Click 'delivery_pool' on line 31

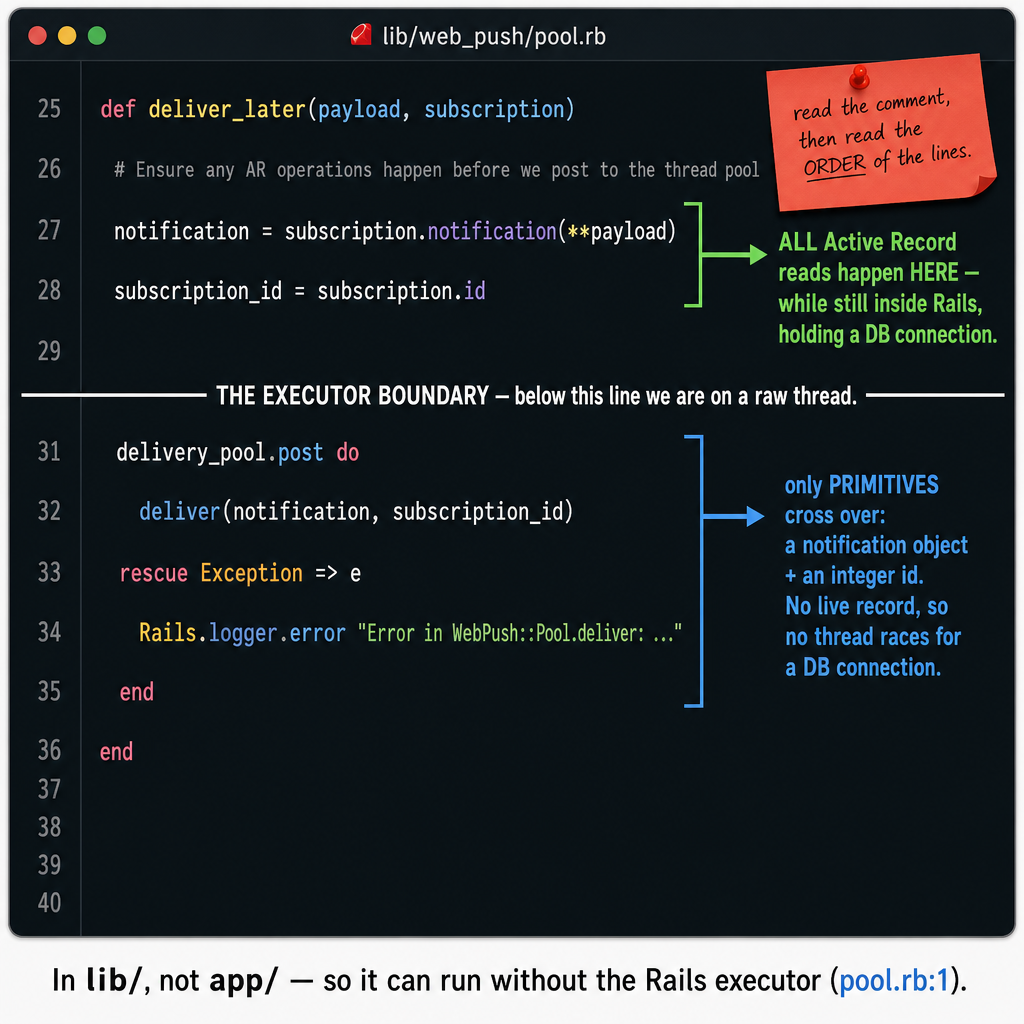tap(191, 453)
